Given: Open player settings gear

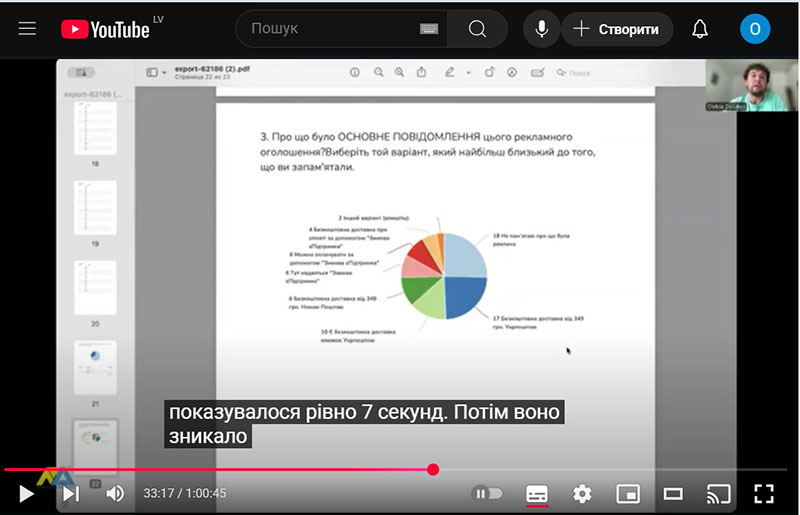Looking at the screenshot, I should pyautogui.click(x=582, y=493).
